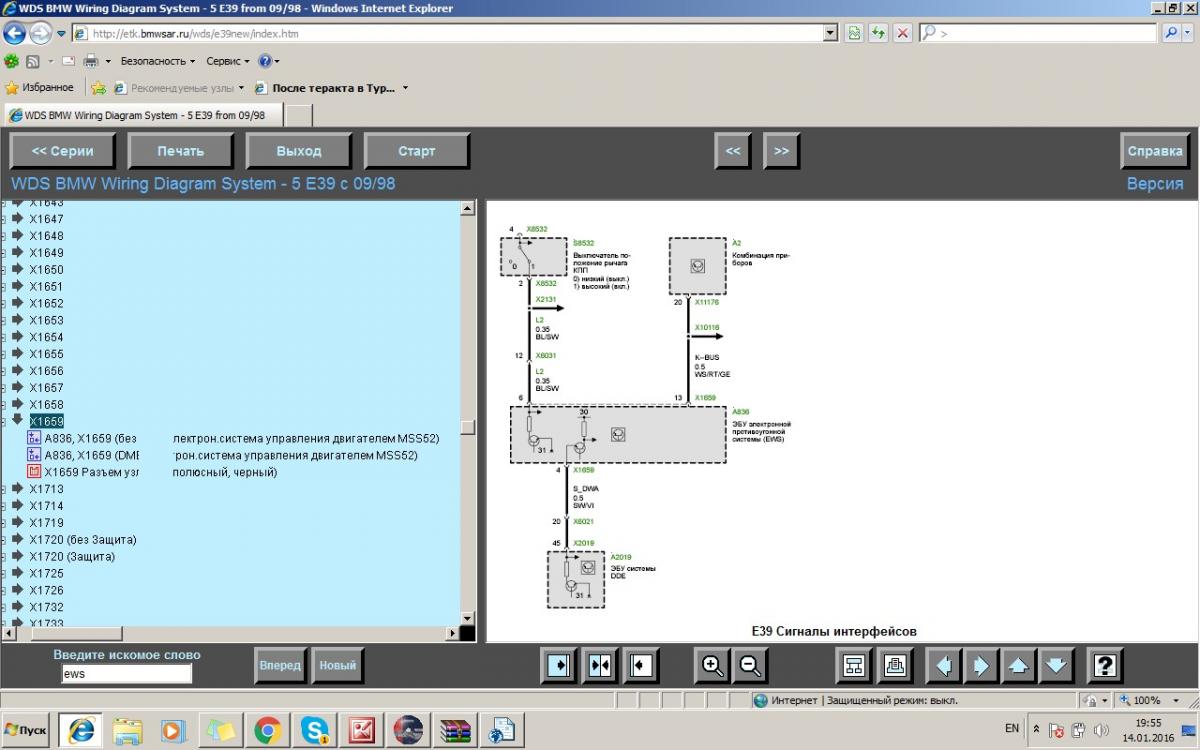
Task: Click the Пуск start button
Action: coord(26,731)
